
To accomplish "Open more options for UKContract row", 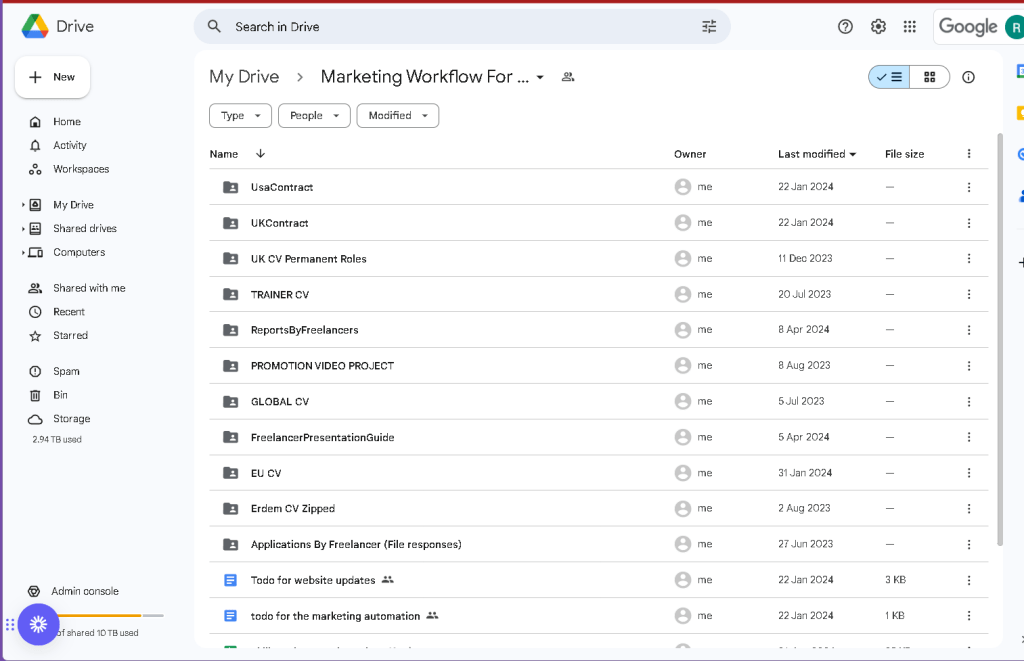I will [x=968, y=223].
